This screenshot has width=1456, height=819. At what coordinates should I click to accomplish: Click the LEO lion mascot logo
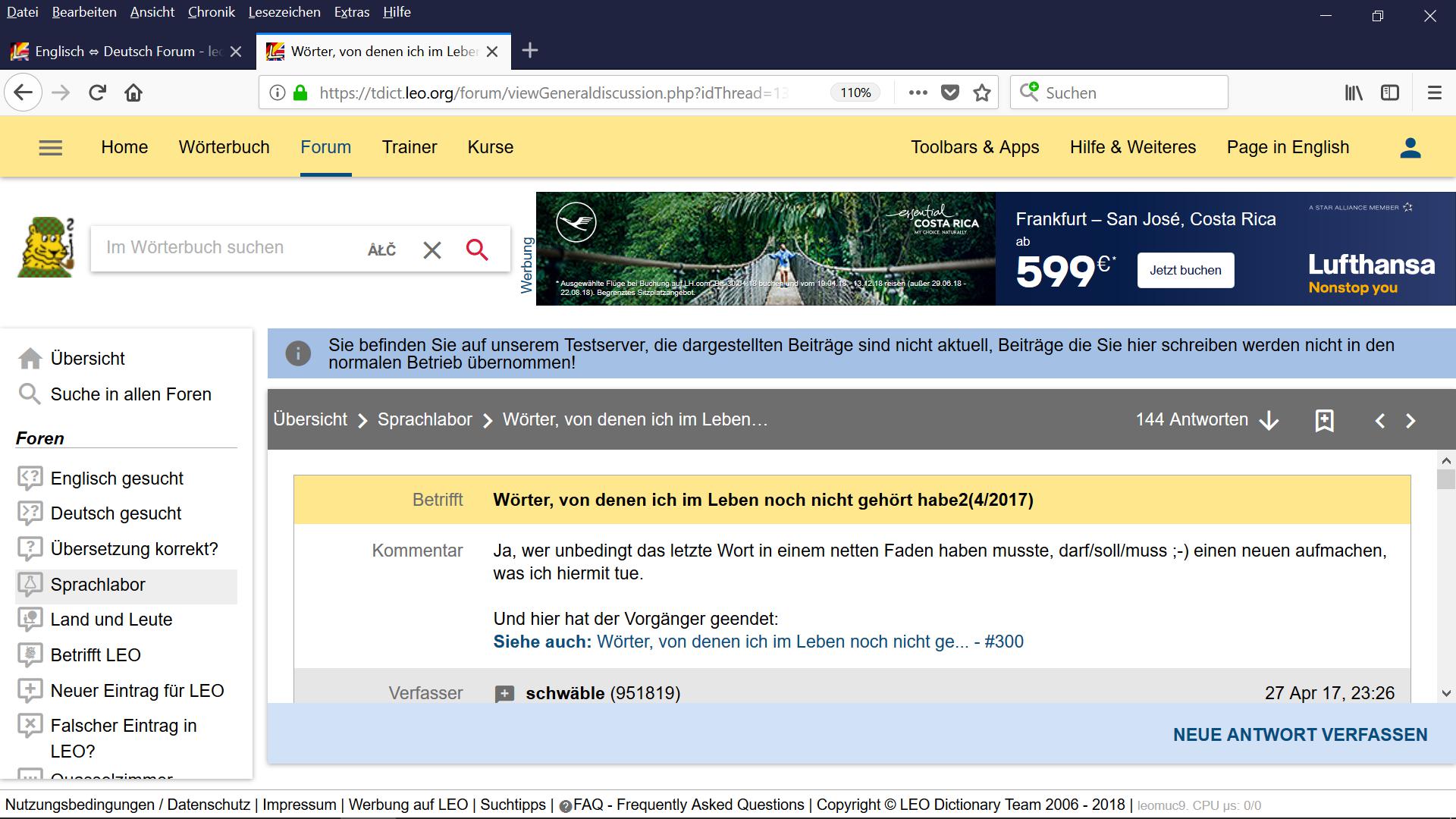coord(45,247)
